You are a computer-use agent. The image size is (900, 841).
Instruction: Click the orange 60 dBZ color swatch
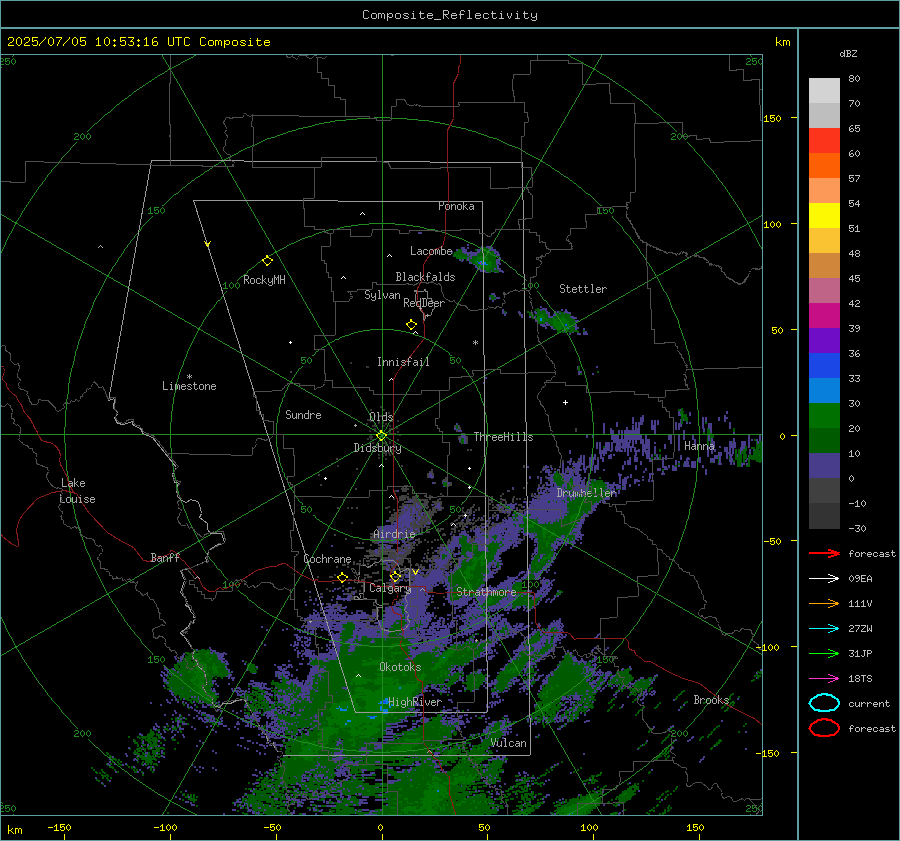(x=824, y=165)
